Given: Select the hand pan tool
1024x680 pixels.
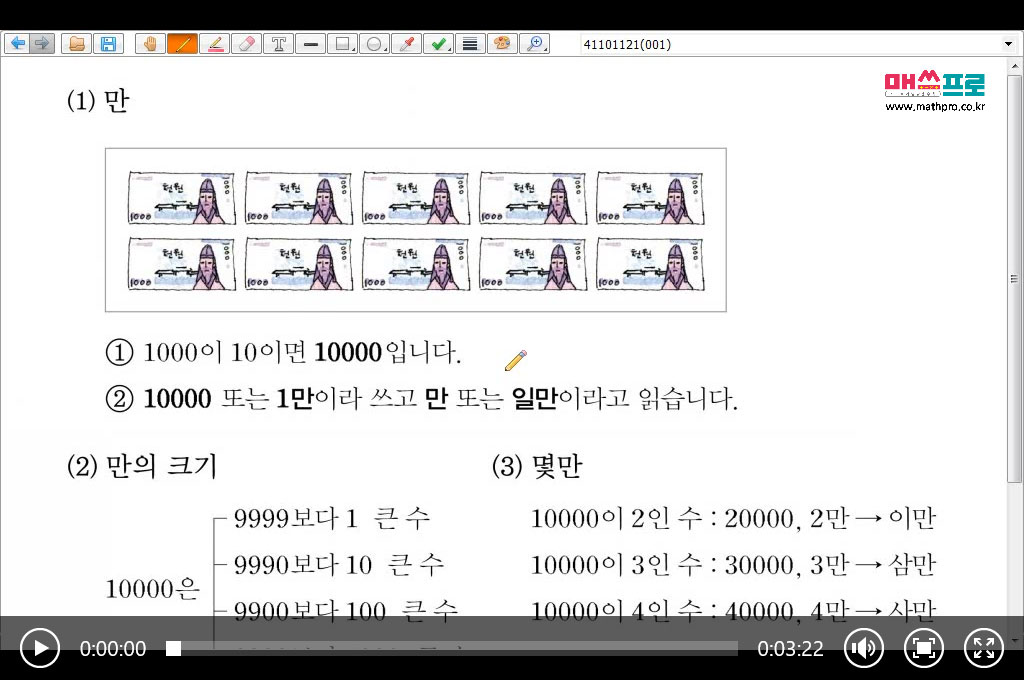Looking at the screenshot, I should point(150,44).
